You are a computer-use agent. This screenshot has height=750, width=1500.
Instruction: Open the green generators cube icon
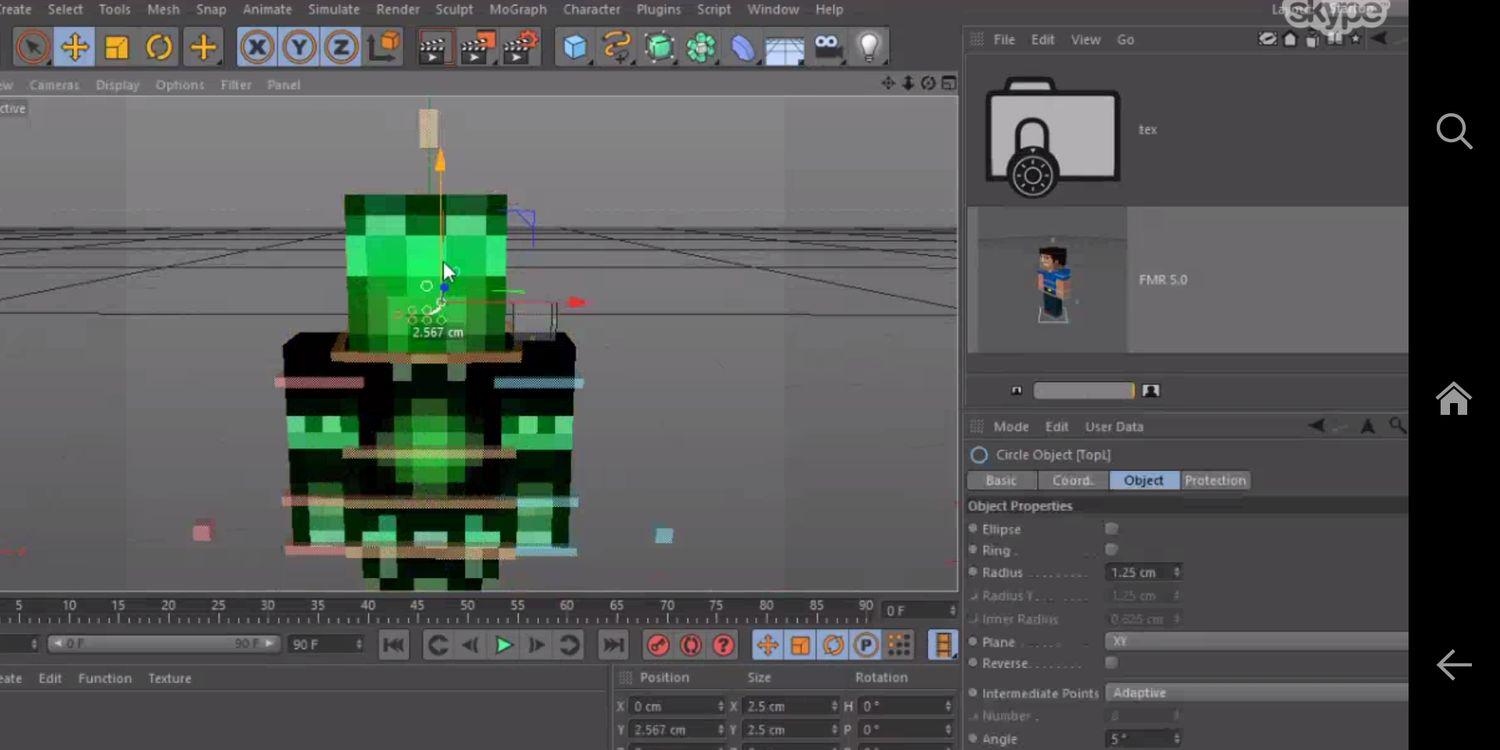coord(659,47)
